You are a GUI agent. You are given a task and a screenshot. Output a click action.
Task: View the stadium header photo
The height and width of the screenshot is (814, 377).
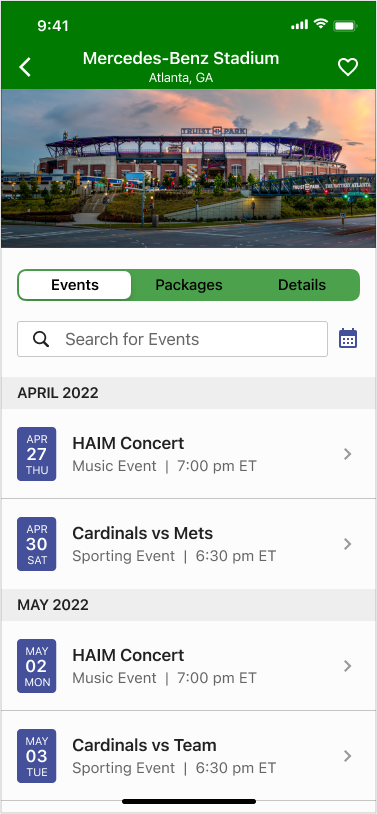(x=188, y=168)
